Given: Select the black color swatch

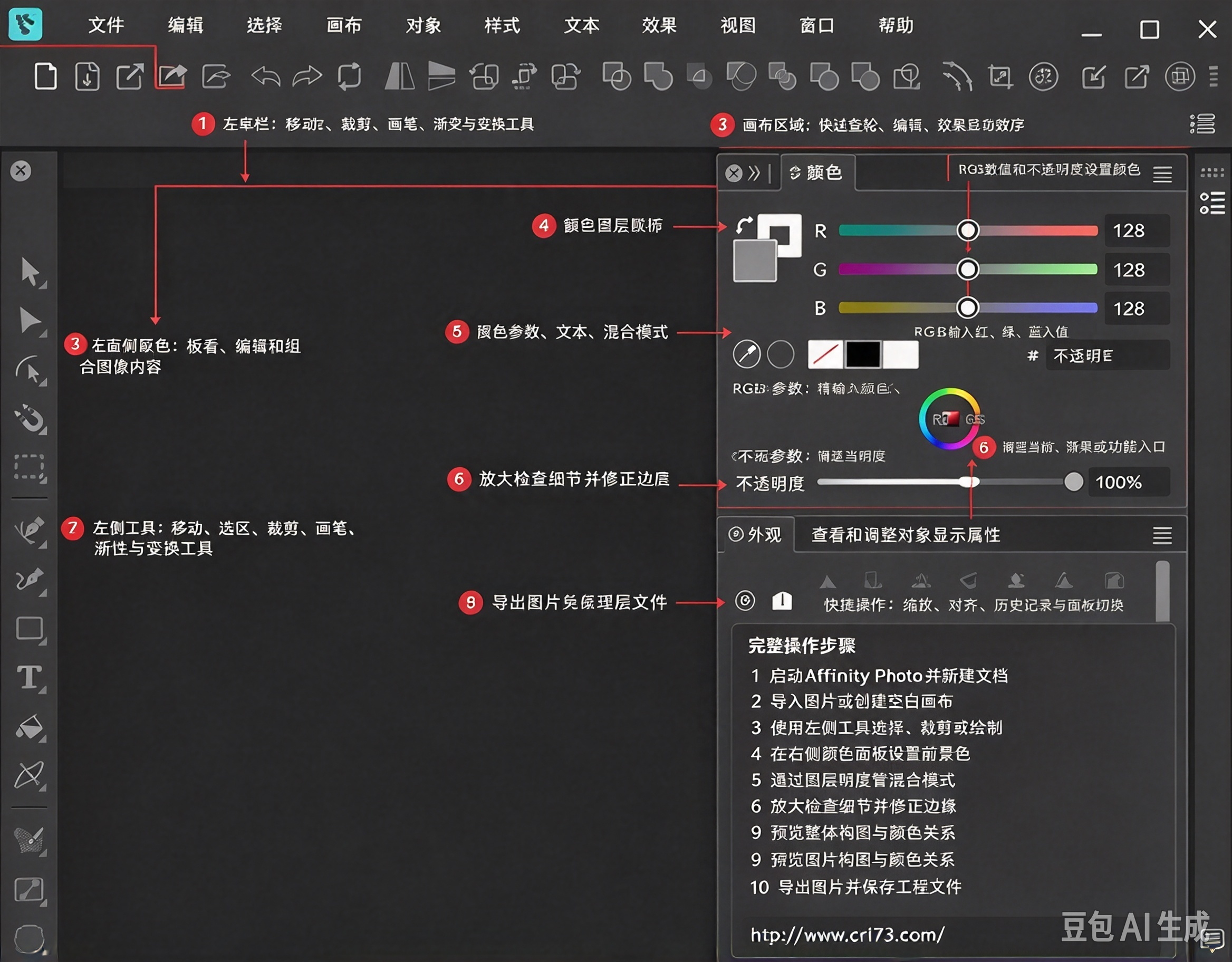Looking at the screenshot, I should pyautogui.click(x=863, y=354).
